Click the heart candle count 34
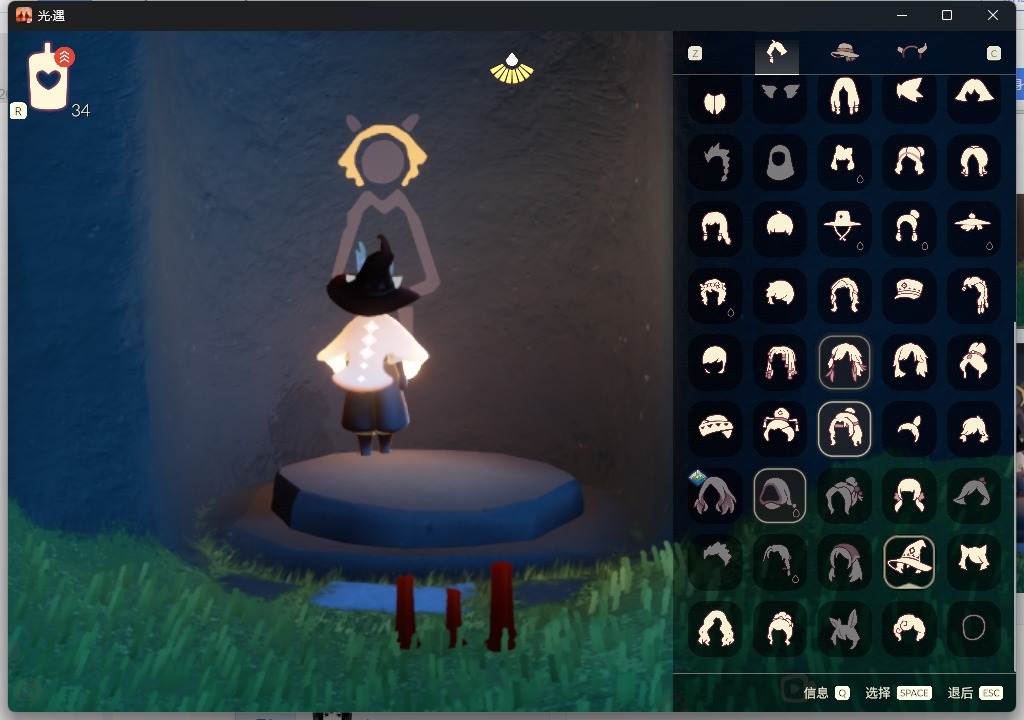The width and height of the screenshot is (1024, 720). pos(80,110)
